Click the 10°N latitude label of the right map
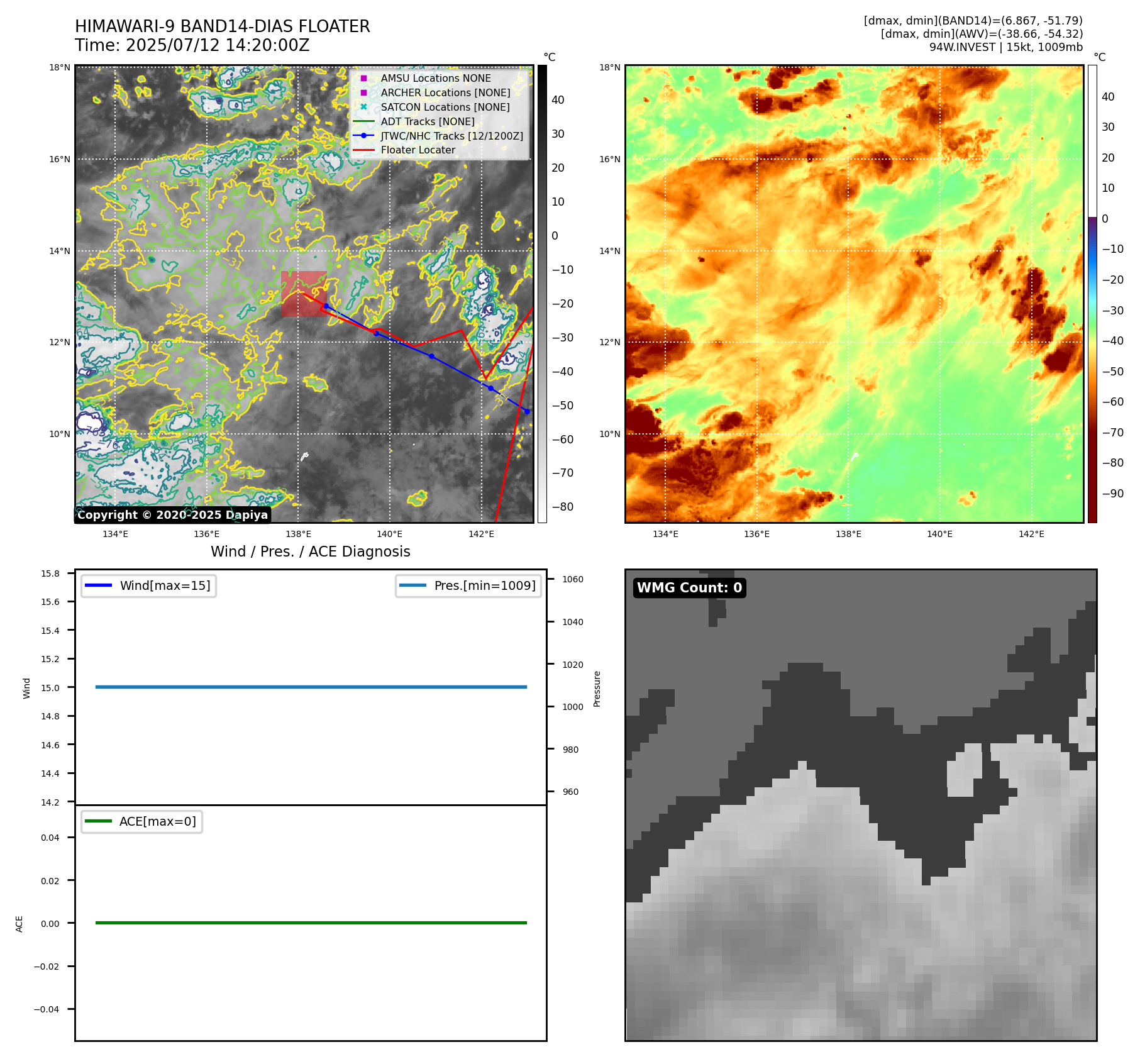The height and width of the screenshot is (1064, 1140). tap(610, 434)
